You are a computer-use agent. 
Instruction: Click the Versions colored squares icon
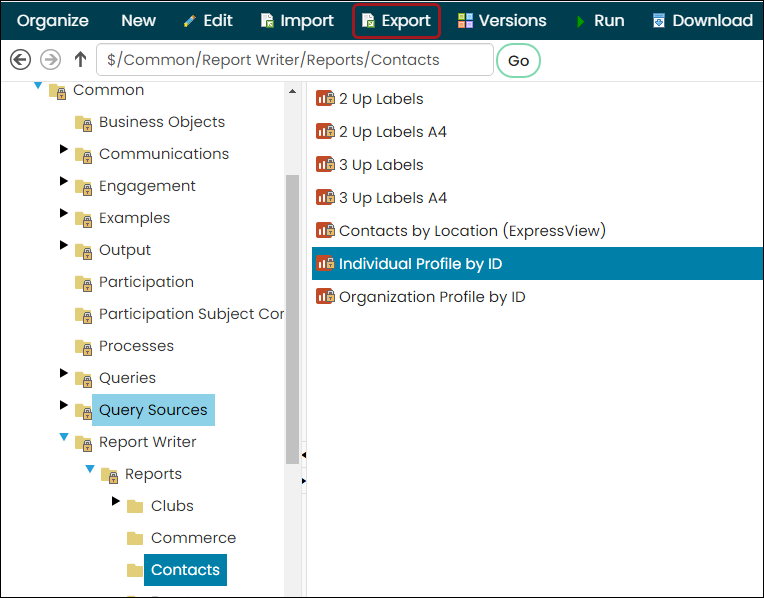[x=465, y=20]
